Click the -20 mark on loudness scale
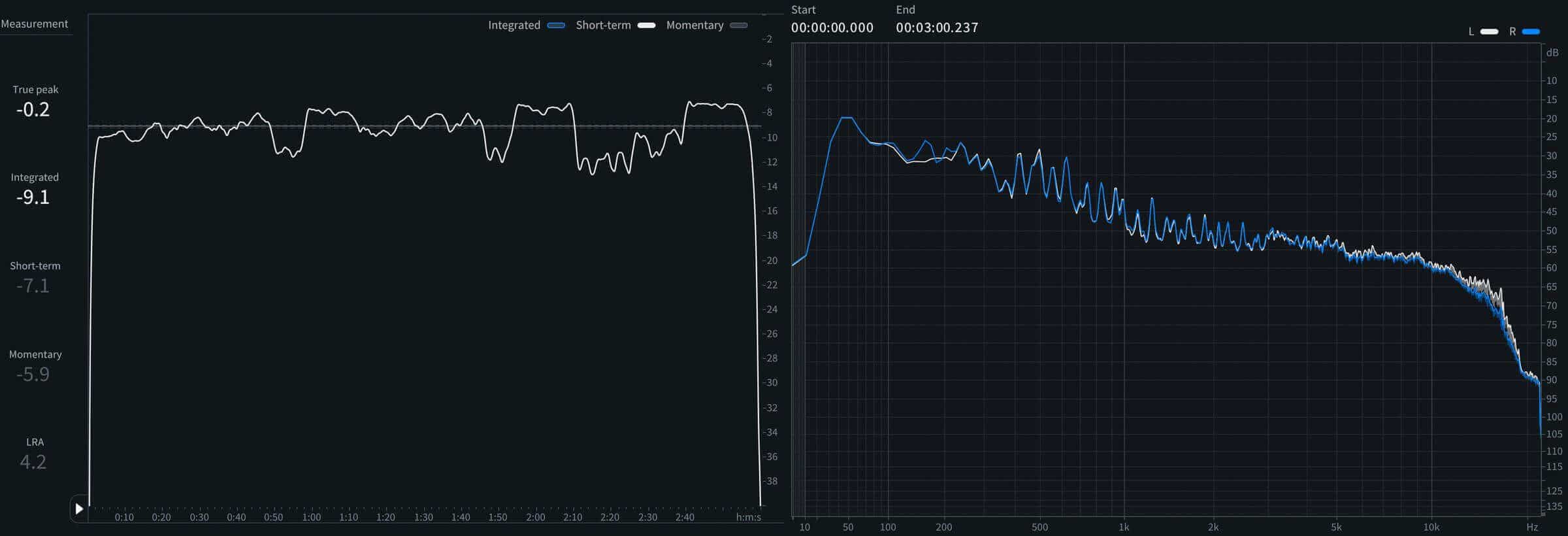1568x536 pixels. tap(770, 260)
